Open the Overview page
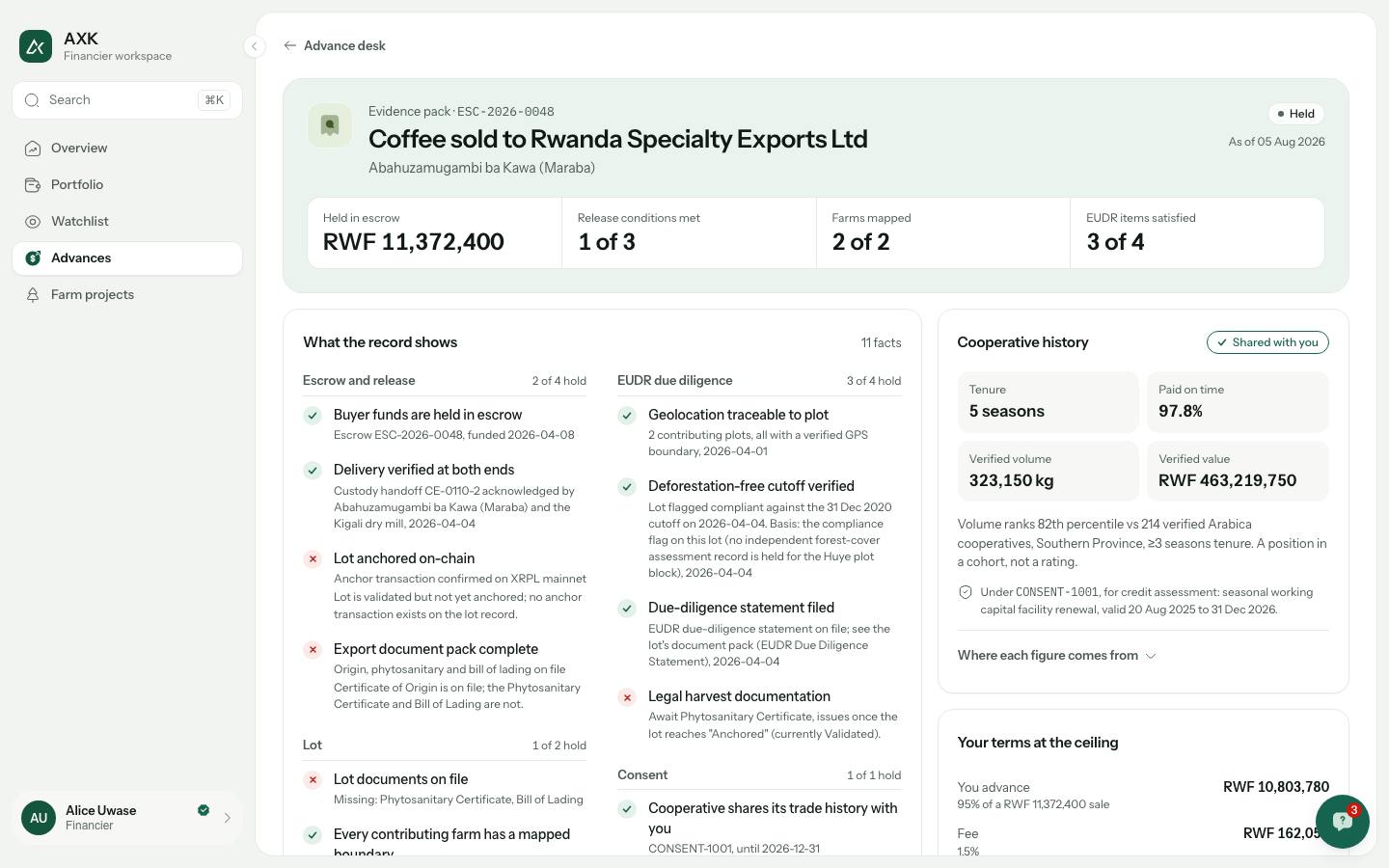 pos(127,149)
